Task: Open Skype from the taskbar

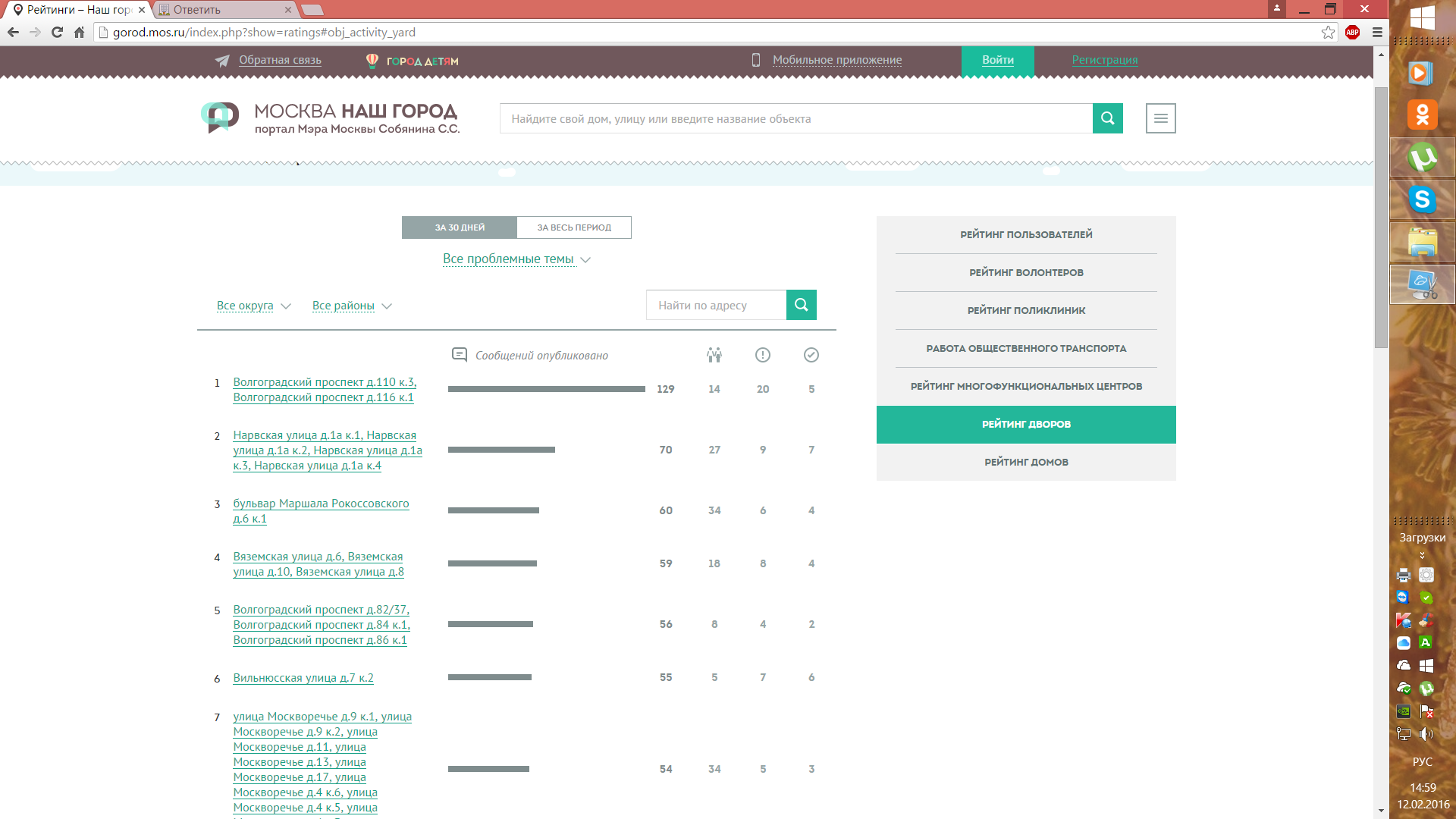Action: point(1422,200)
